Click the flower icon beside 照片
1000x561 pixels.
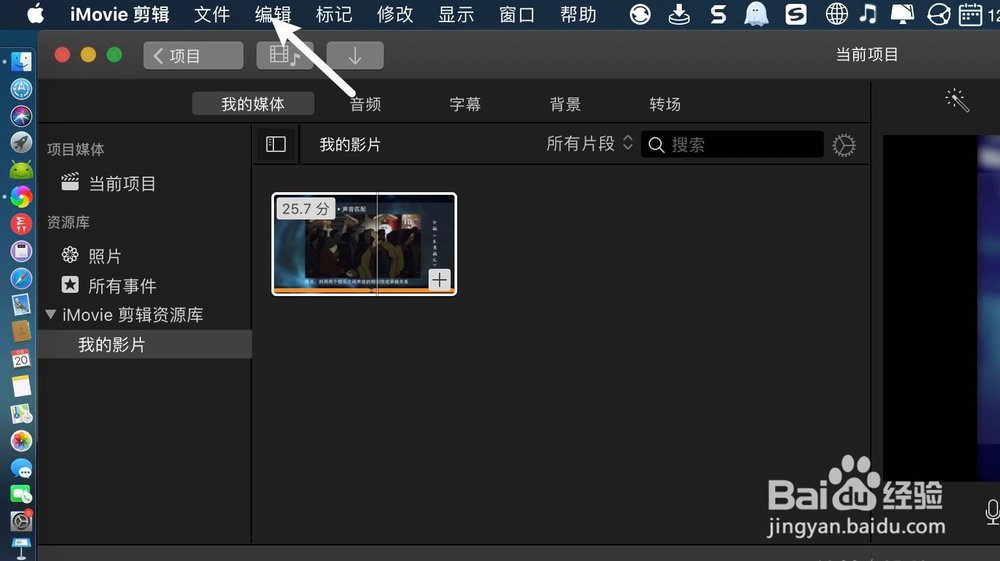click(x=70, y=255)
